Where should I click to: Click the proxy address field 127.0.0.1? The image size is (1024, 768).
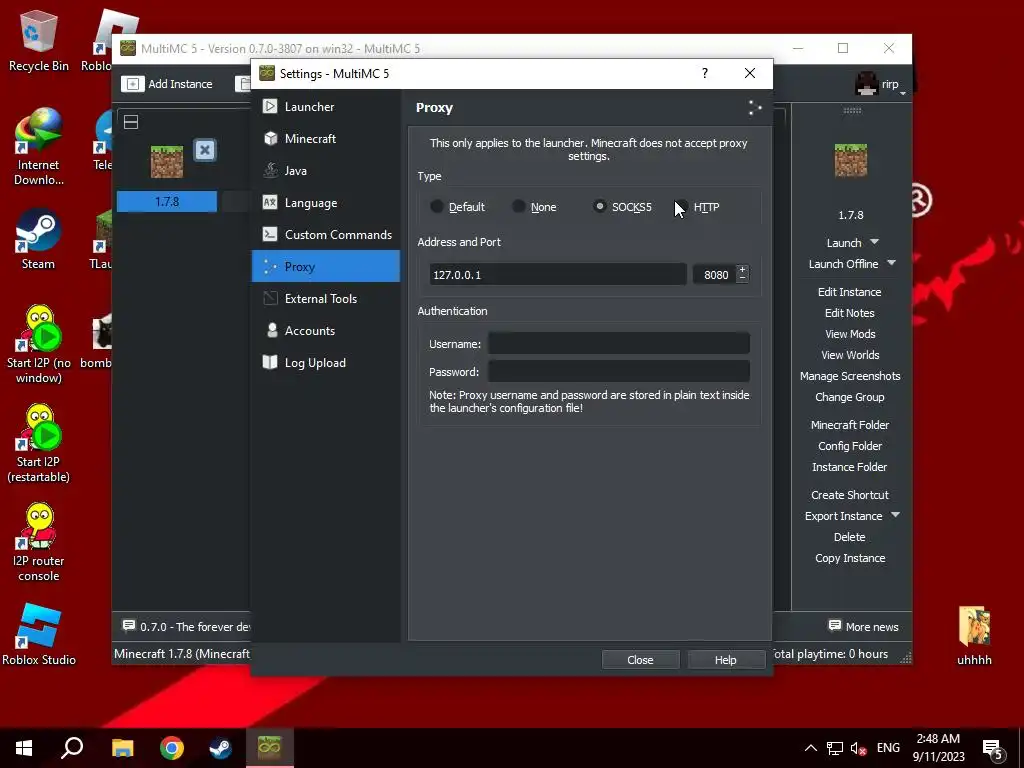(557, 275)
